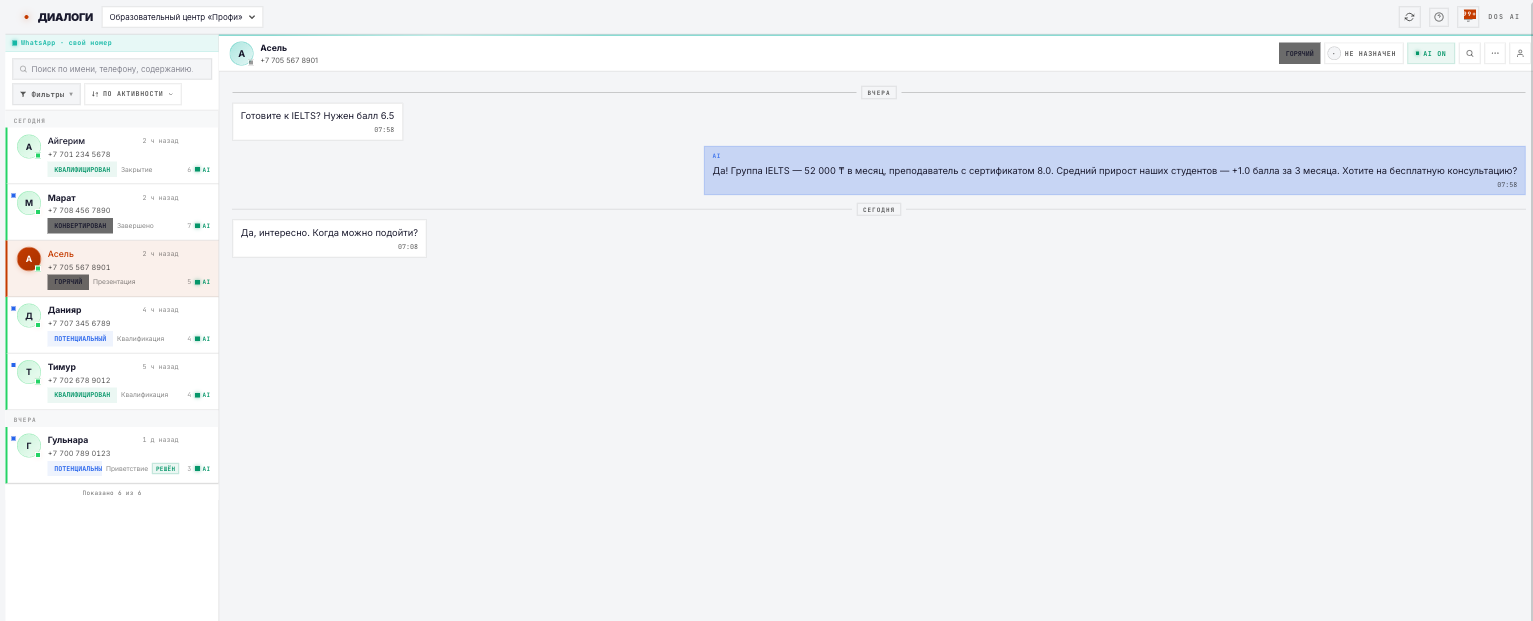Search within the conversation via magnifier
The height and width of the screenshot is (621, 1533).
point(1469,53)
